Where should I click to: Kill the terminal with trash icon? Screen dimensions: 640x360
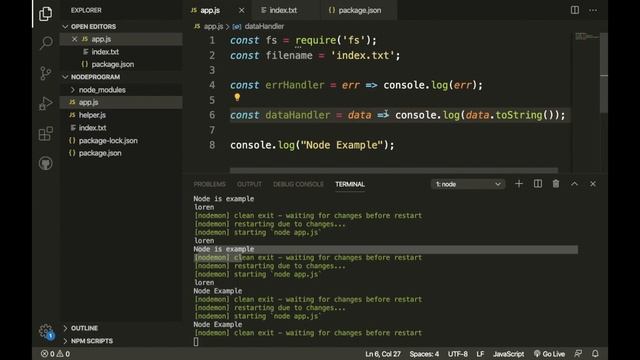point(556,184)
